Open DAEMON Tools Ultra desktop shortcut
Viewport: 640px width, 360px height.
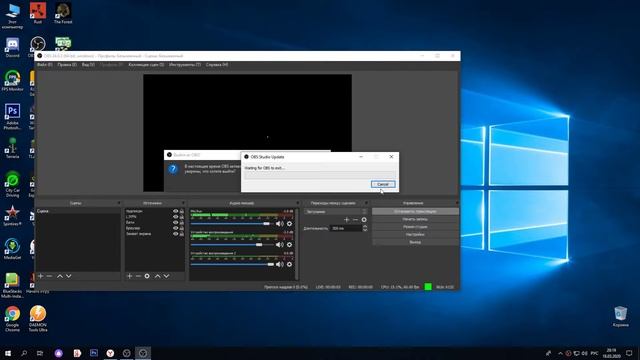click(38, 318)
